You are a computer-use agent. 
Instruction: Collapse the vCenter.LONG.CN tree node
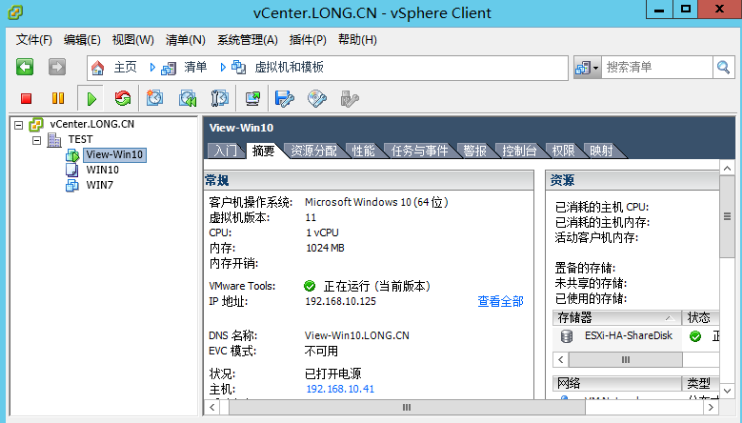[x=18, y=125]
